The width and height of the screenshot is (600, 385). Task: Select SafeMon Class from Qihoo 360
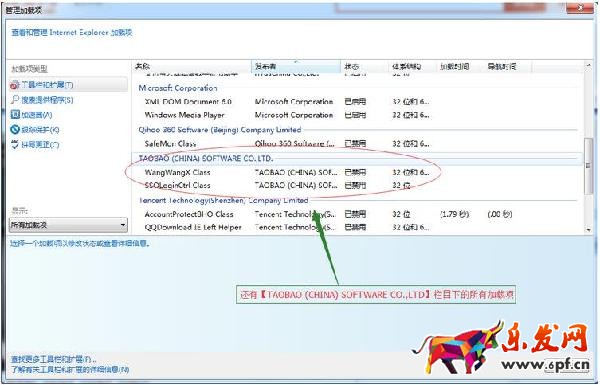click(x=357, y=144)
